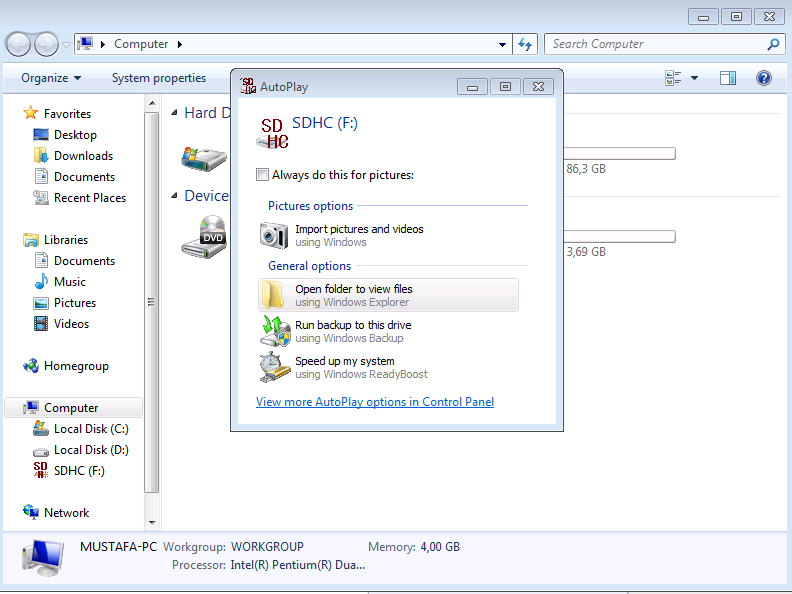
Task: Click the Windows Backup icon
Action: (x=275, y=331)
